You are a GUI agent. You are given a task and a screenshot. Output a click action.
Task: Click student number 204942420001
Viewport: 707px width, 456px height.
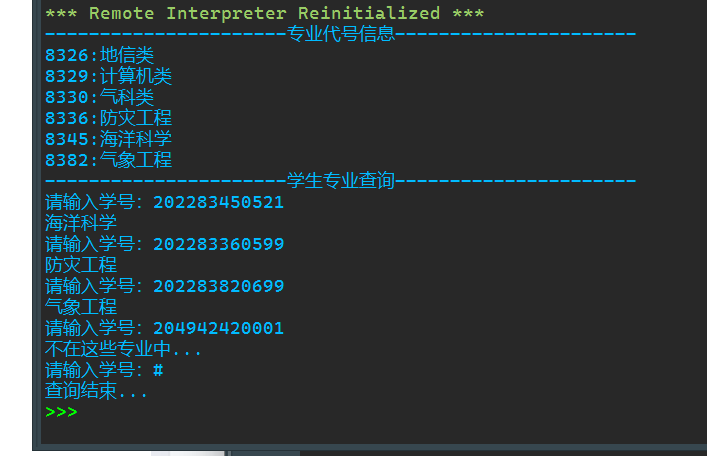point(218,328)
